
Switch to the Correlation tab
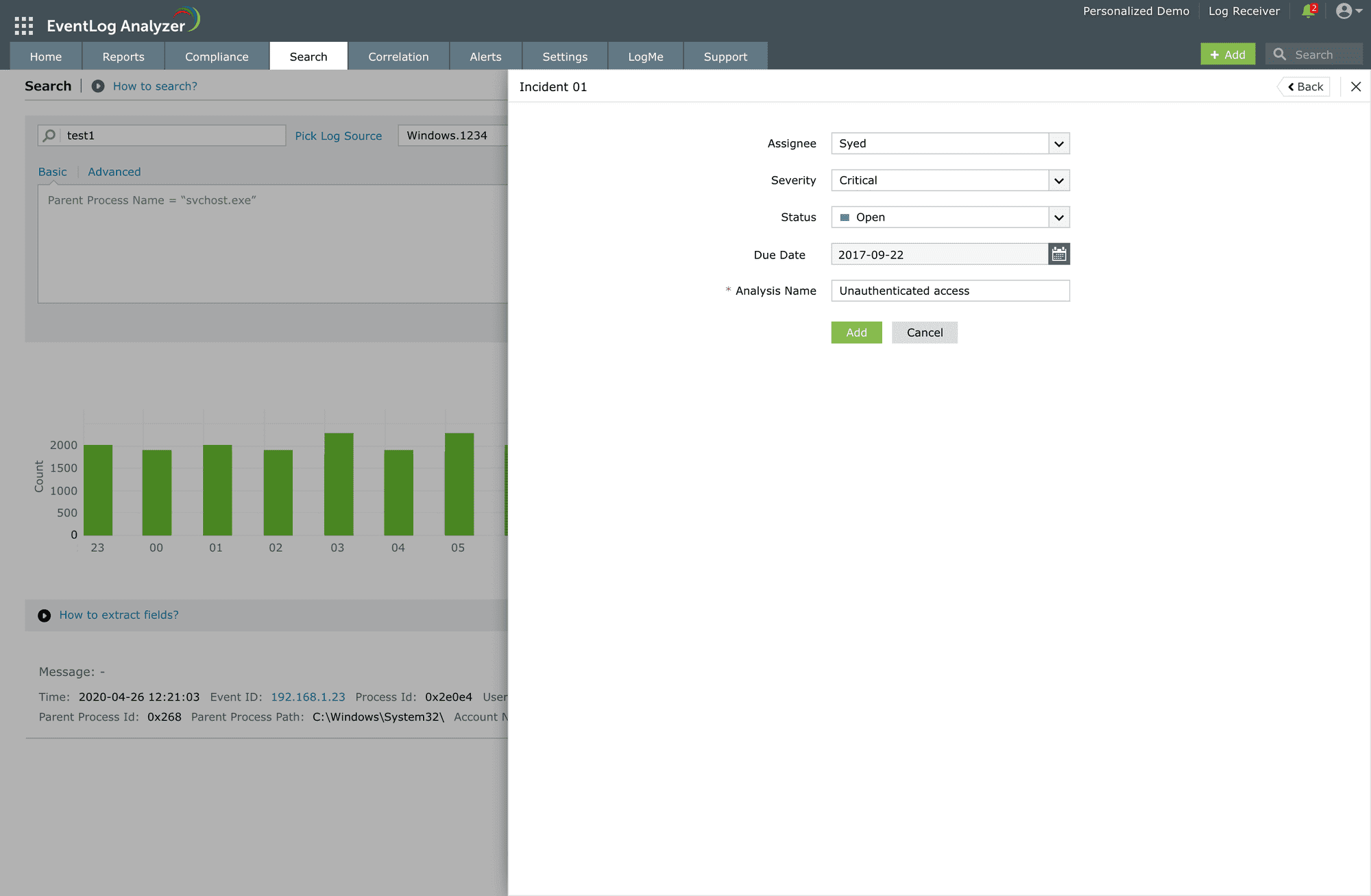click(398, 56)
